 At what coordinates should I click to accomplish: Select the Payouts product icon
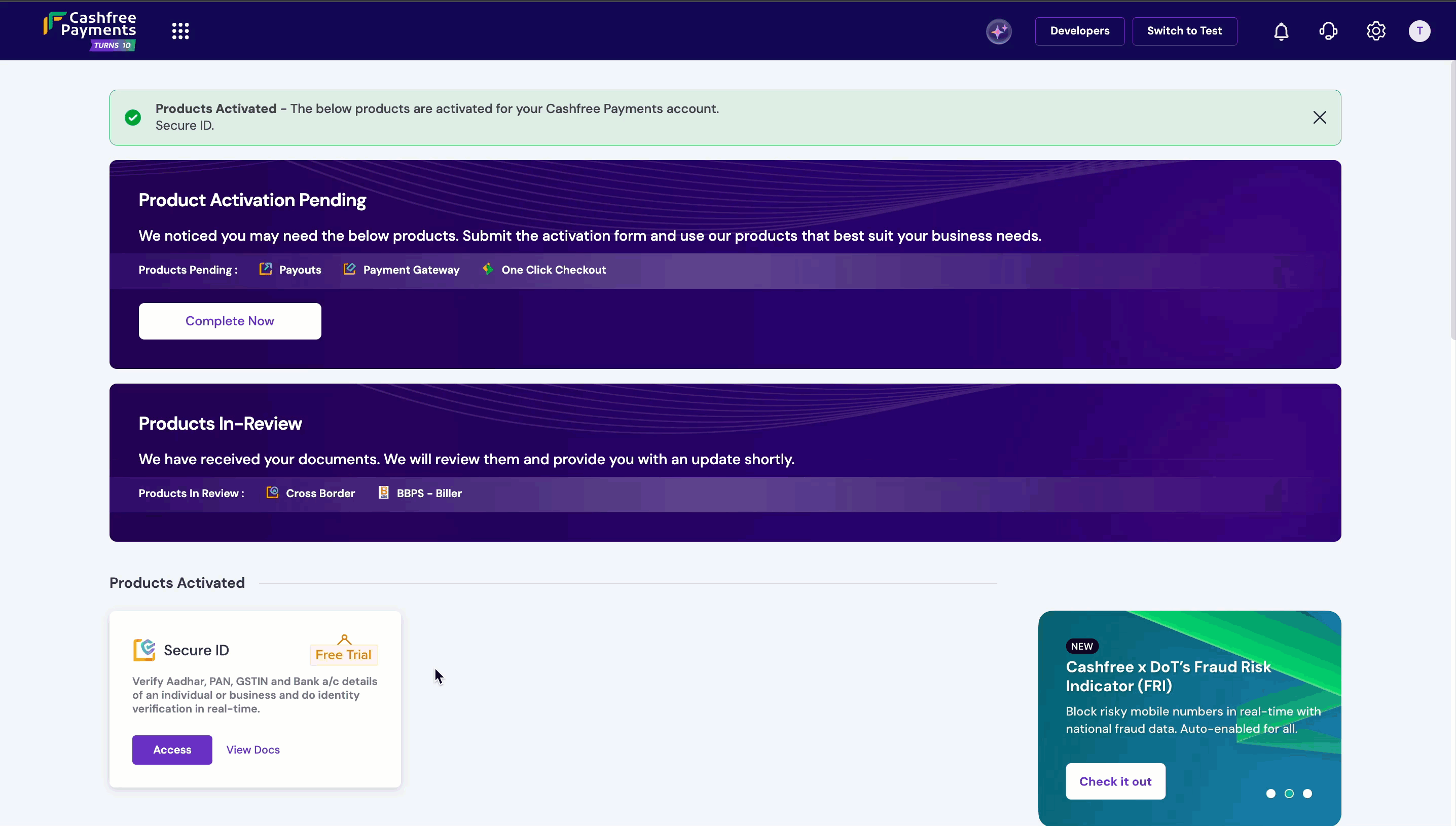266,270
